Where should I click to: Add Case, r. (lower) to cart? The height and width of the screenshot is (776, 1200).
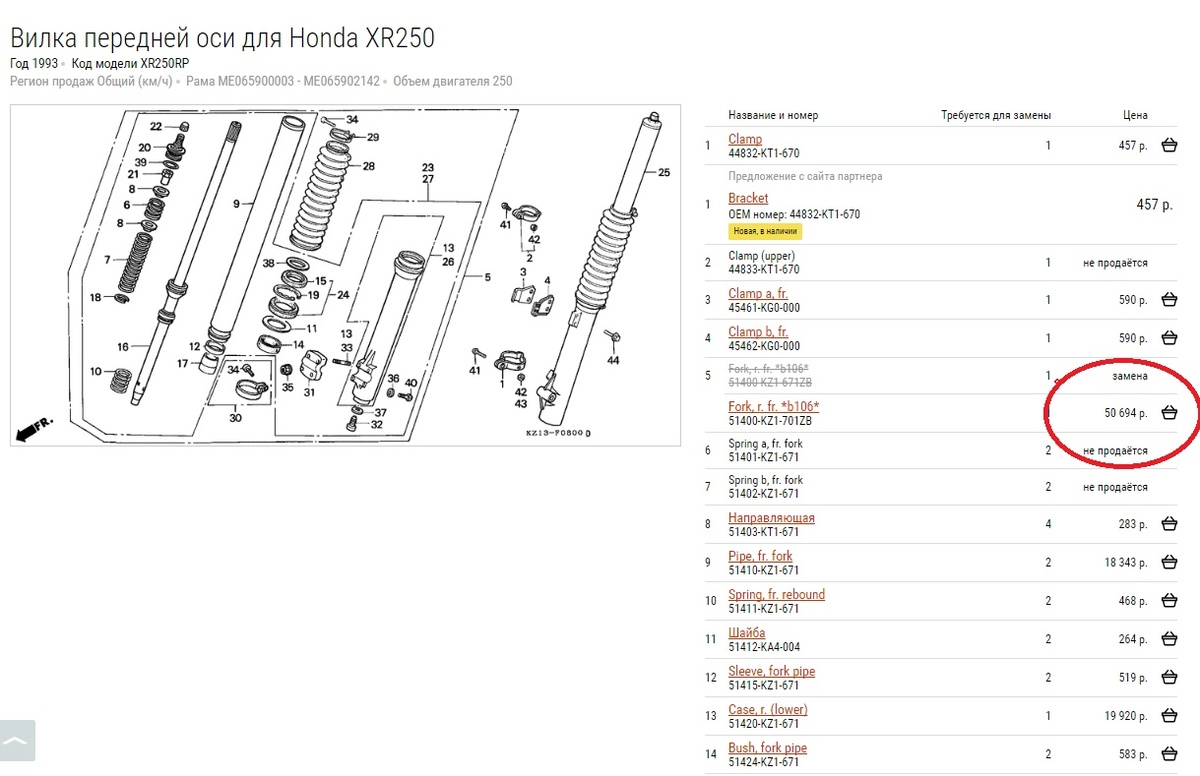click(x=1169, y=716)
